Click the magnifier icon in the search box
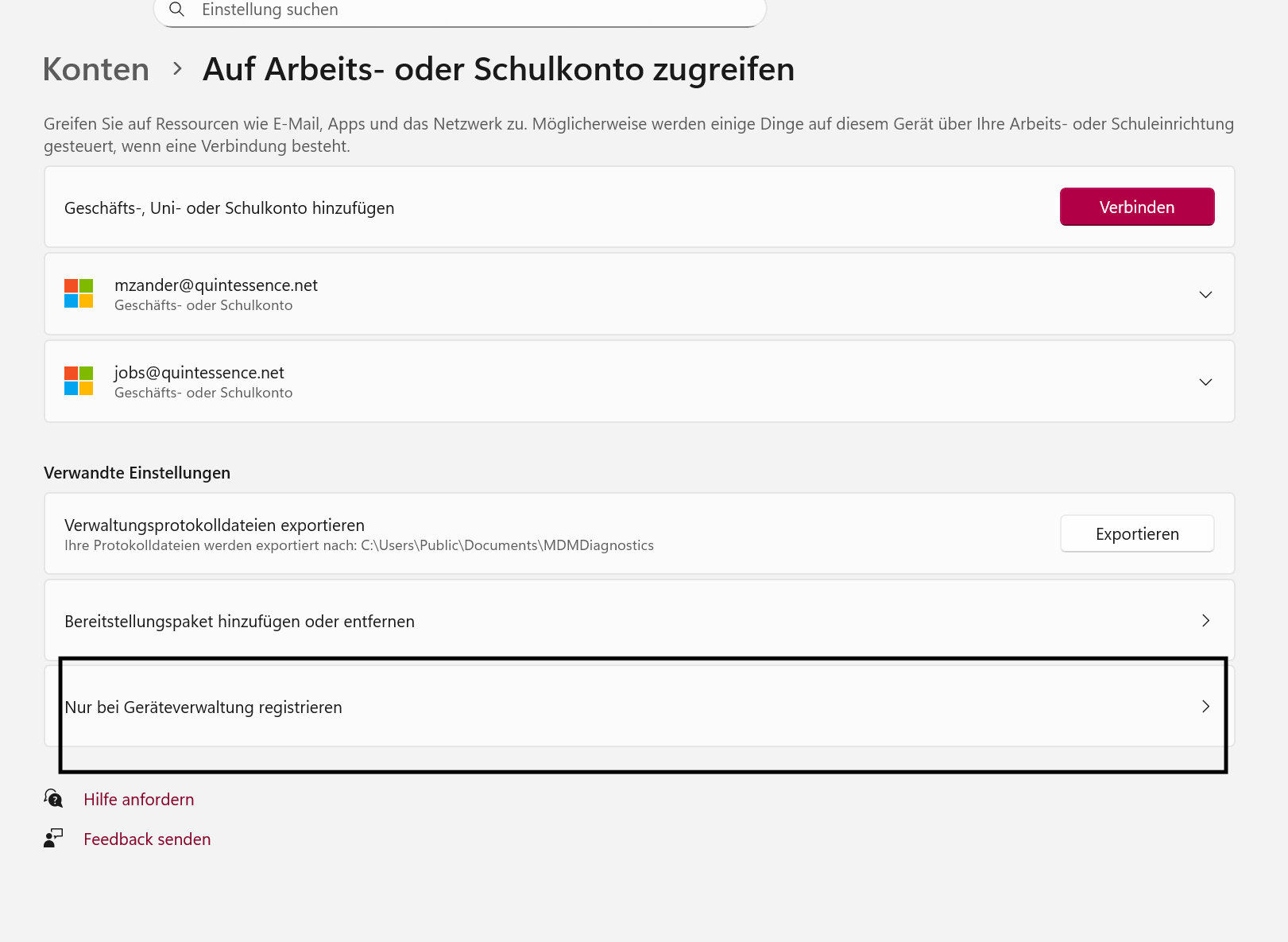 [176, 10]
